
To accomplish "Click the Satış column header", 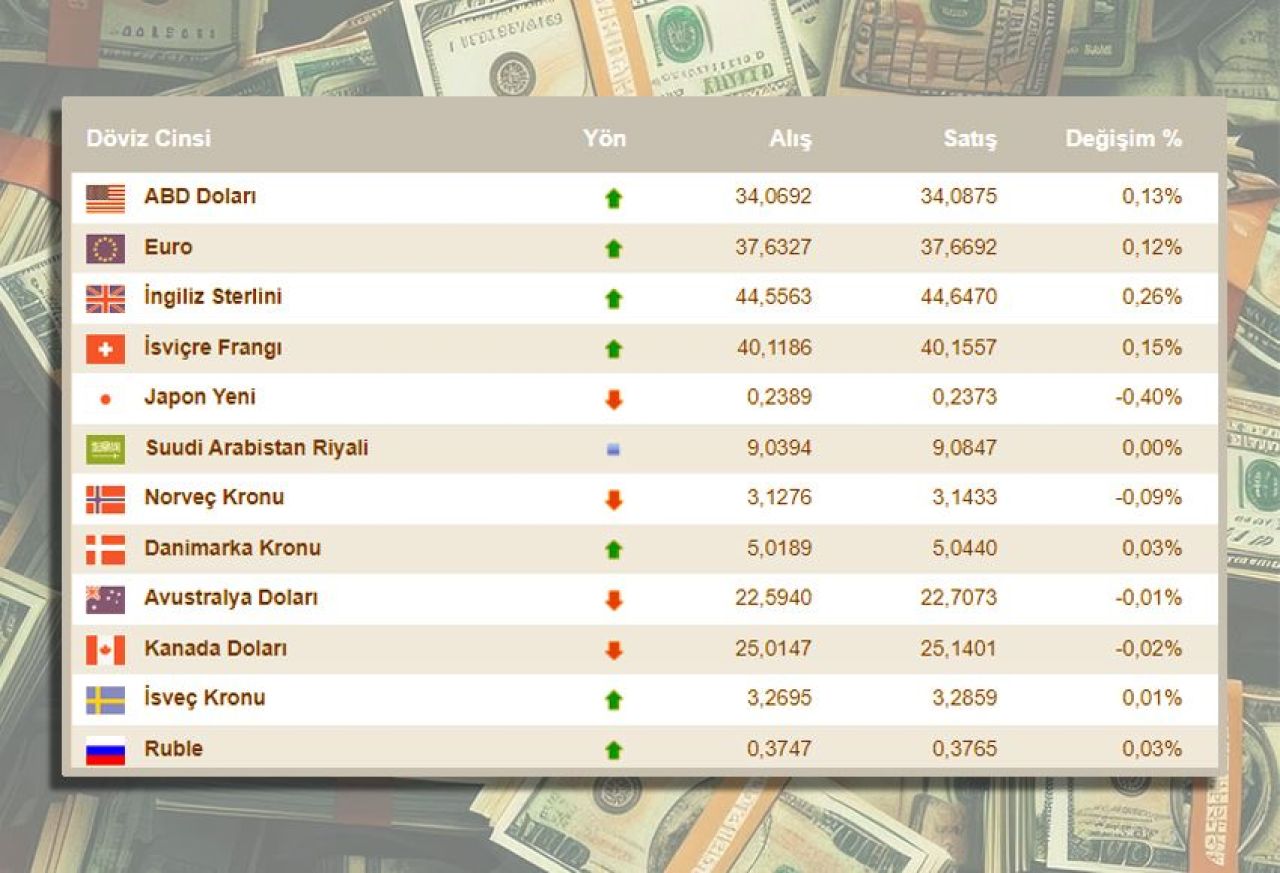I will pyautogui.click(x=970, y=139).
